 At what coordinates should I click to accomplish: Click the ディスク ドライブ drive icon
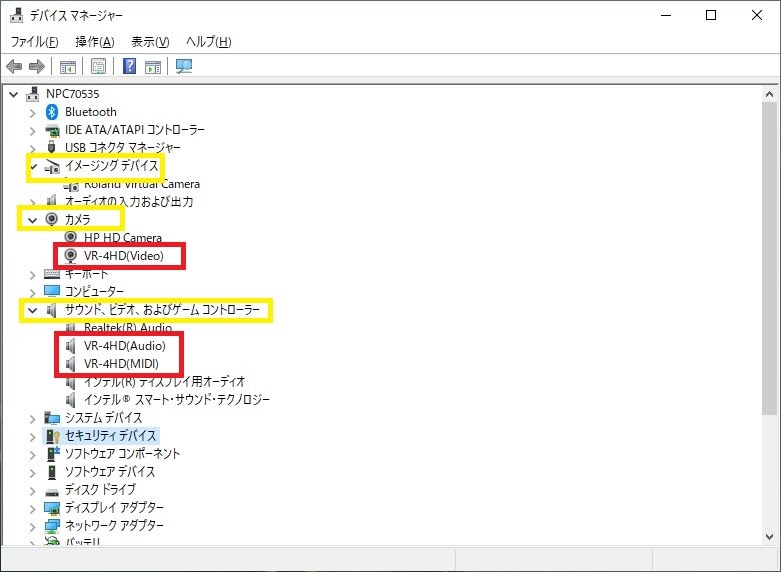click(52, 492)
